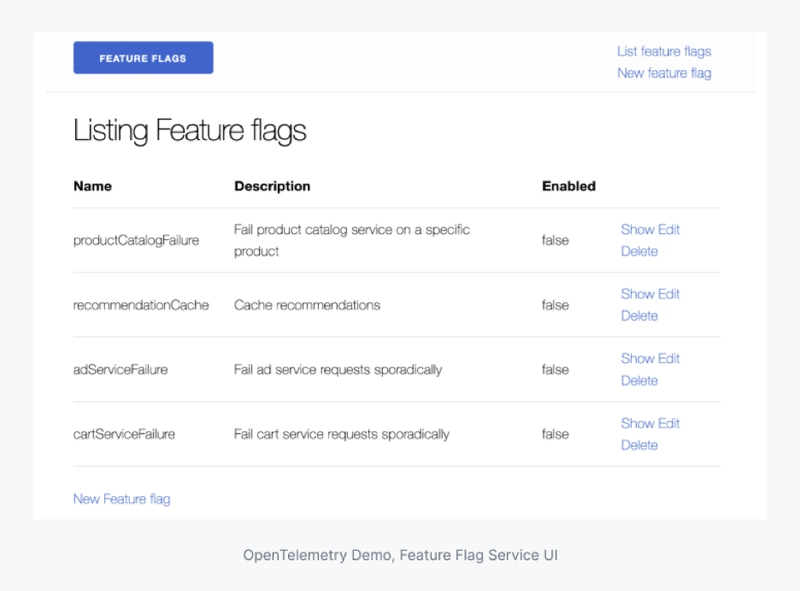Click 'Fail cart service requests sporadically' text
This screenshot has width=800, height=591.
341,435
